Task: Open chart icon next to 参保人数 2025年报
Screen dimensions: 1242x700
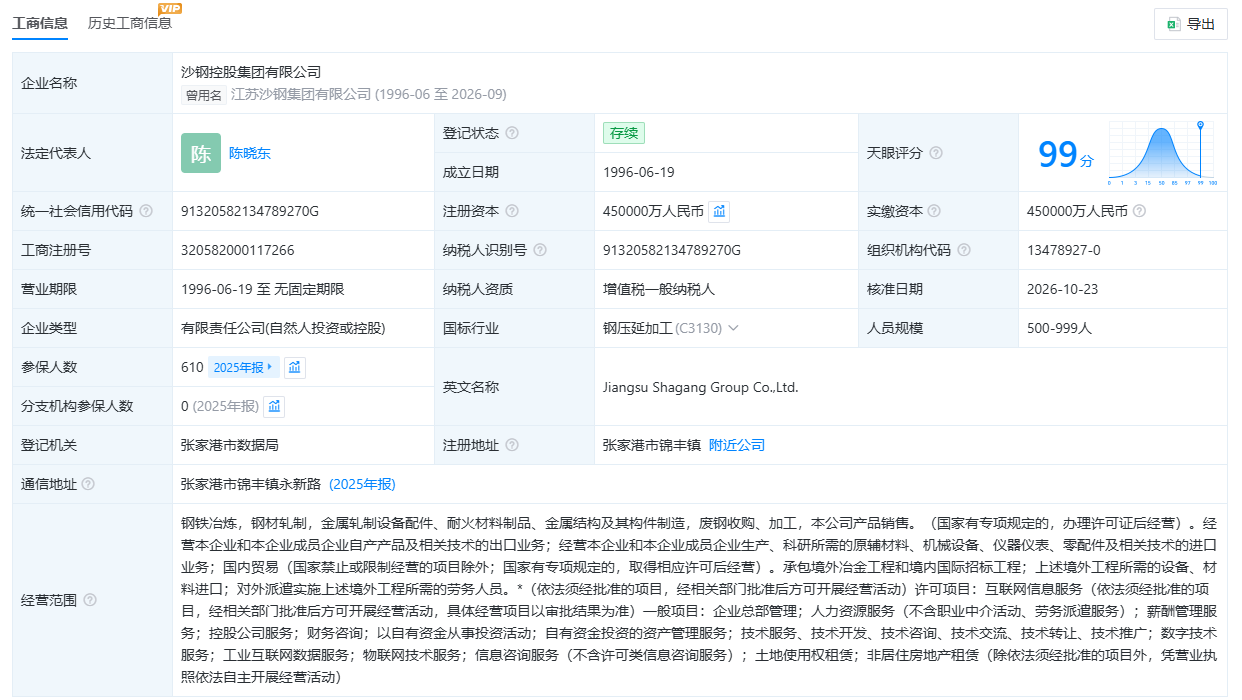Action: [x=295, y=367]
